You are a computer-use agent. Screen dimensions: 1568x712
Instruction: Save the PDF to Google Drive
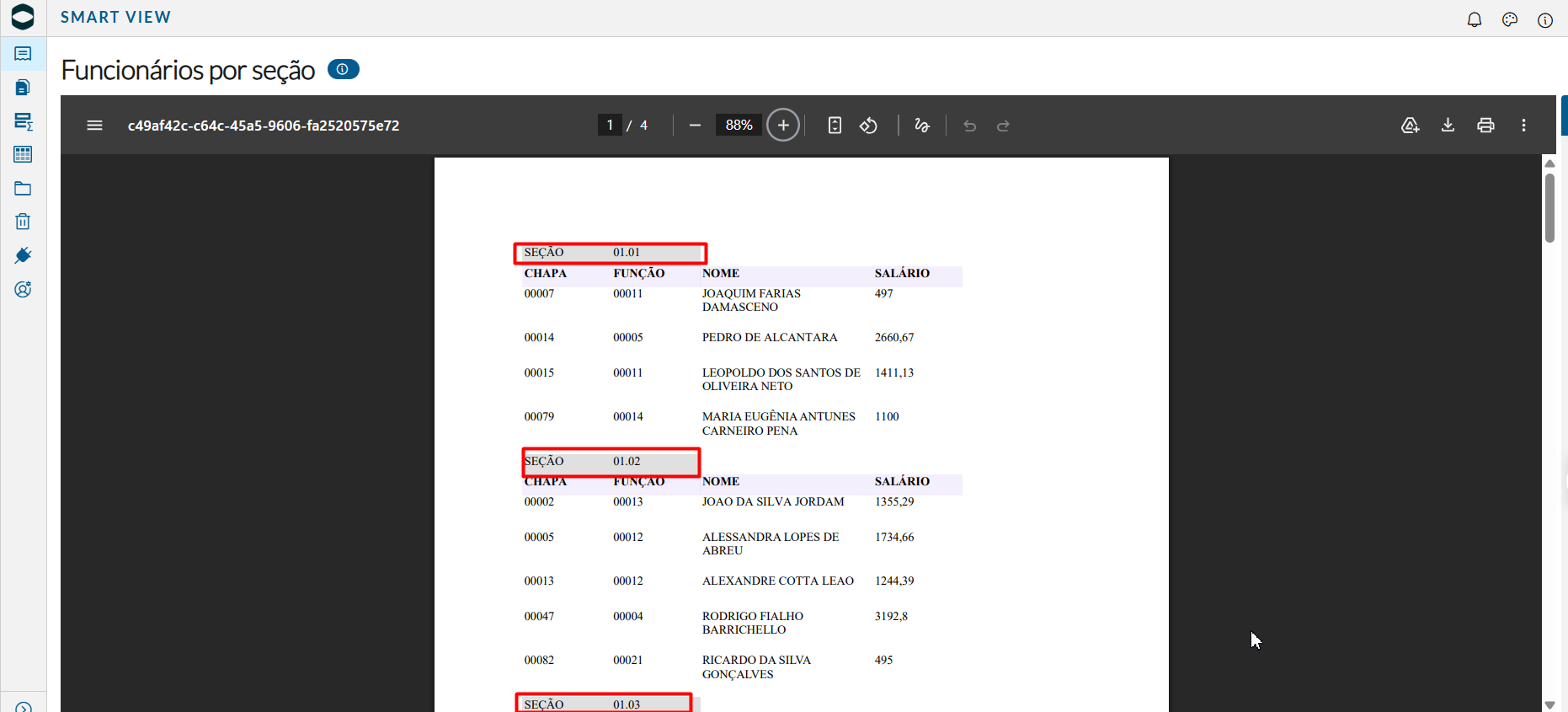tap(1411, 126)
